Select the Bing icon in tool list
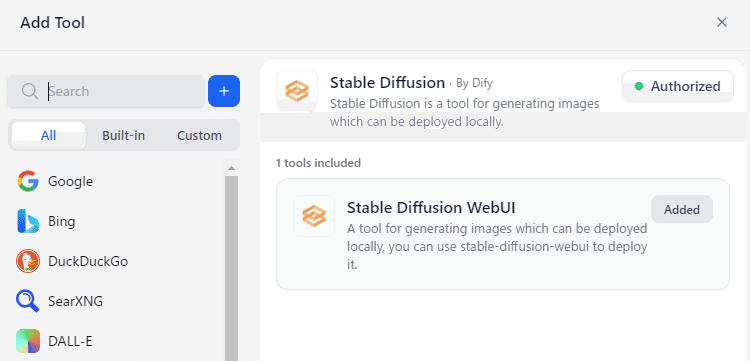This screenshot has height=361, width=750. click(28, 221)
